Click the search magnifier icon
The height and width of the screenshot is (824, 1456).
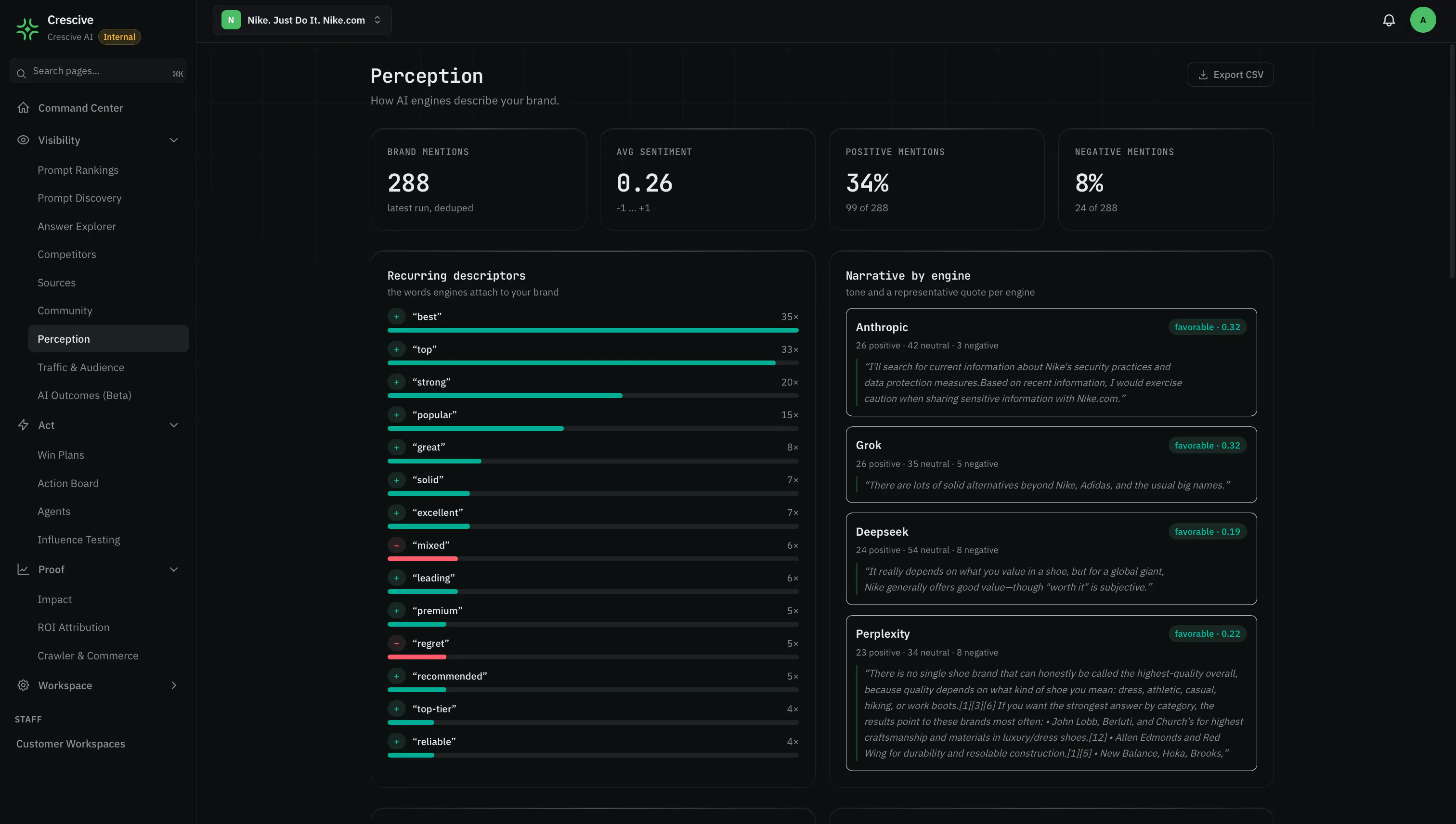tap(22, 74)
